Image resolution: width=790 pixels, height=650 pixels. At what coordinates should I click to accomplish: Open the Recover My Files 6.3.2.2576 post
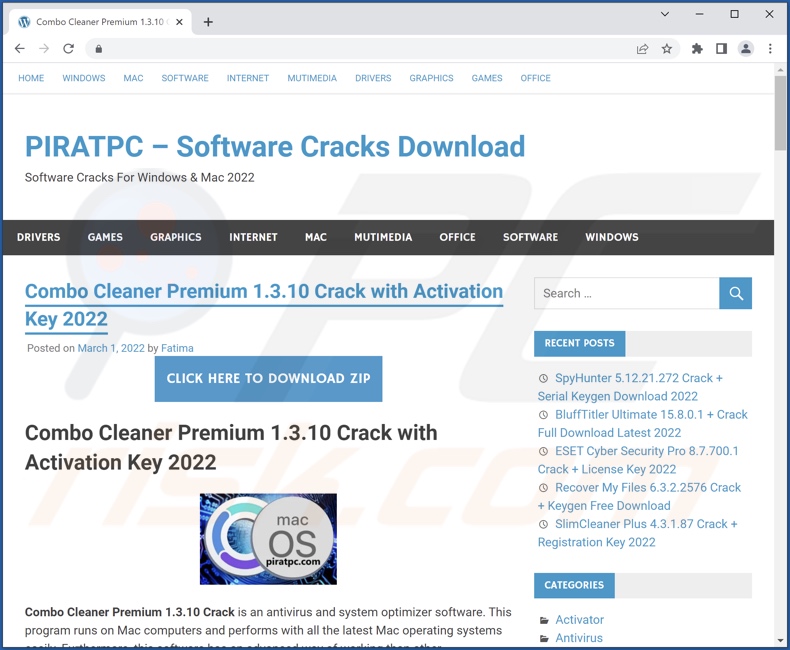pos(639,496)
